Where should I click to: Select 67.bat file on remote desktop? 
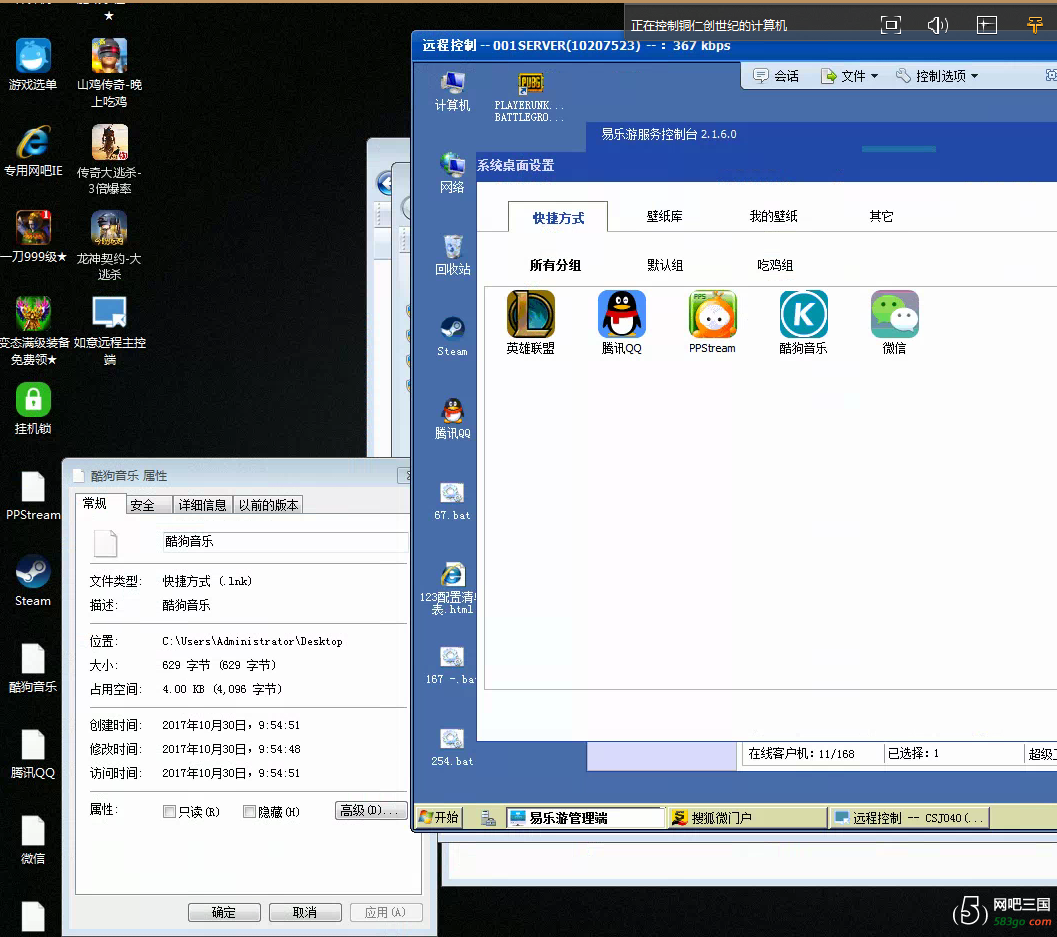[452, 502]
